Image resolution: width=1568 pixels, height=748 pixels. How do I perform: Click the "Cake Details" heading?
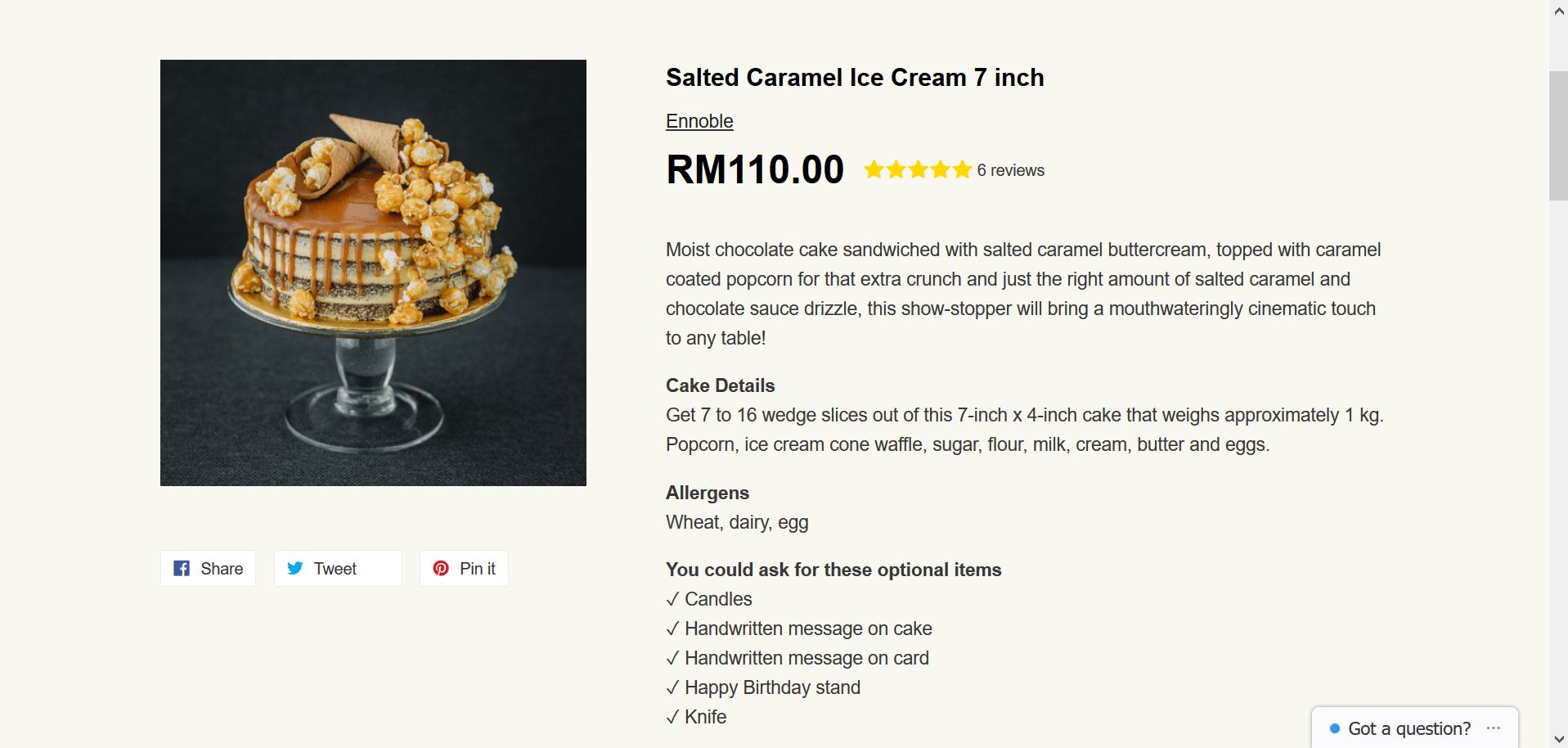click(x=720, y=385)
